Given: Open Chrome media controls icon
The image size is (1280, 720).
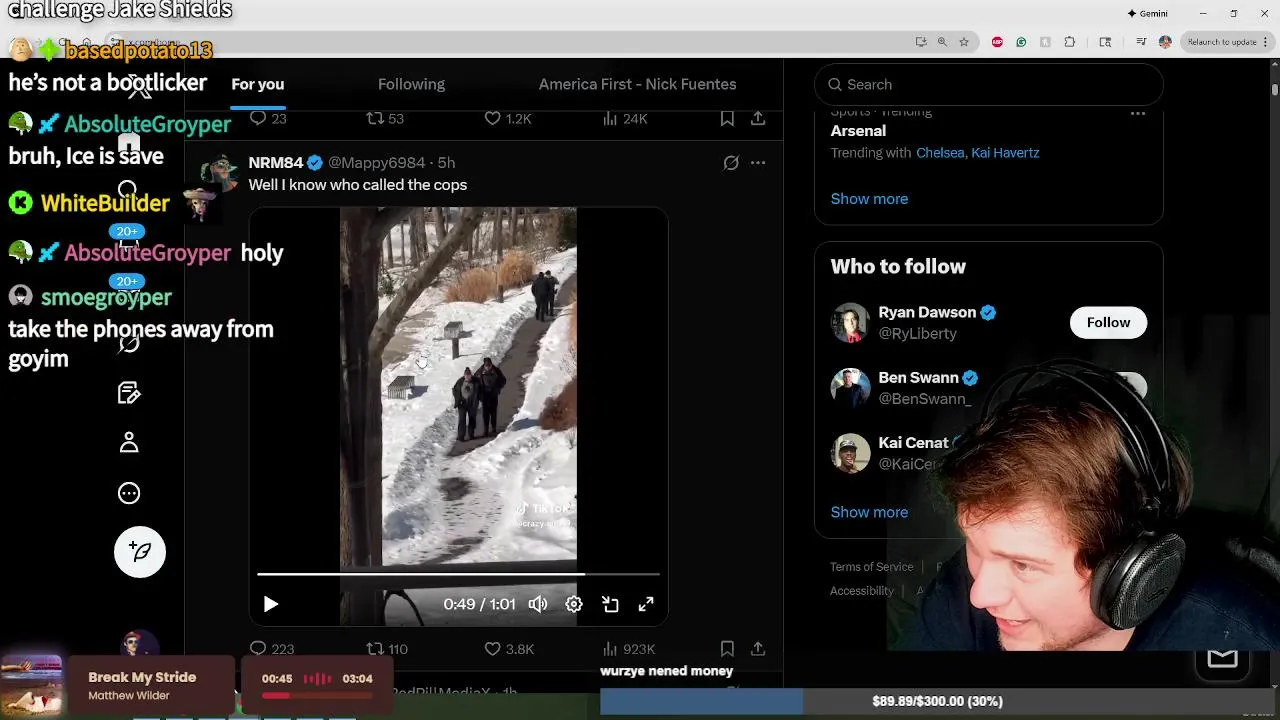Looking at the screenshot, I should click(1141, 42).
